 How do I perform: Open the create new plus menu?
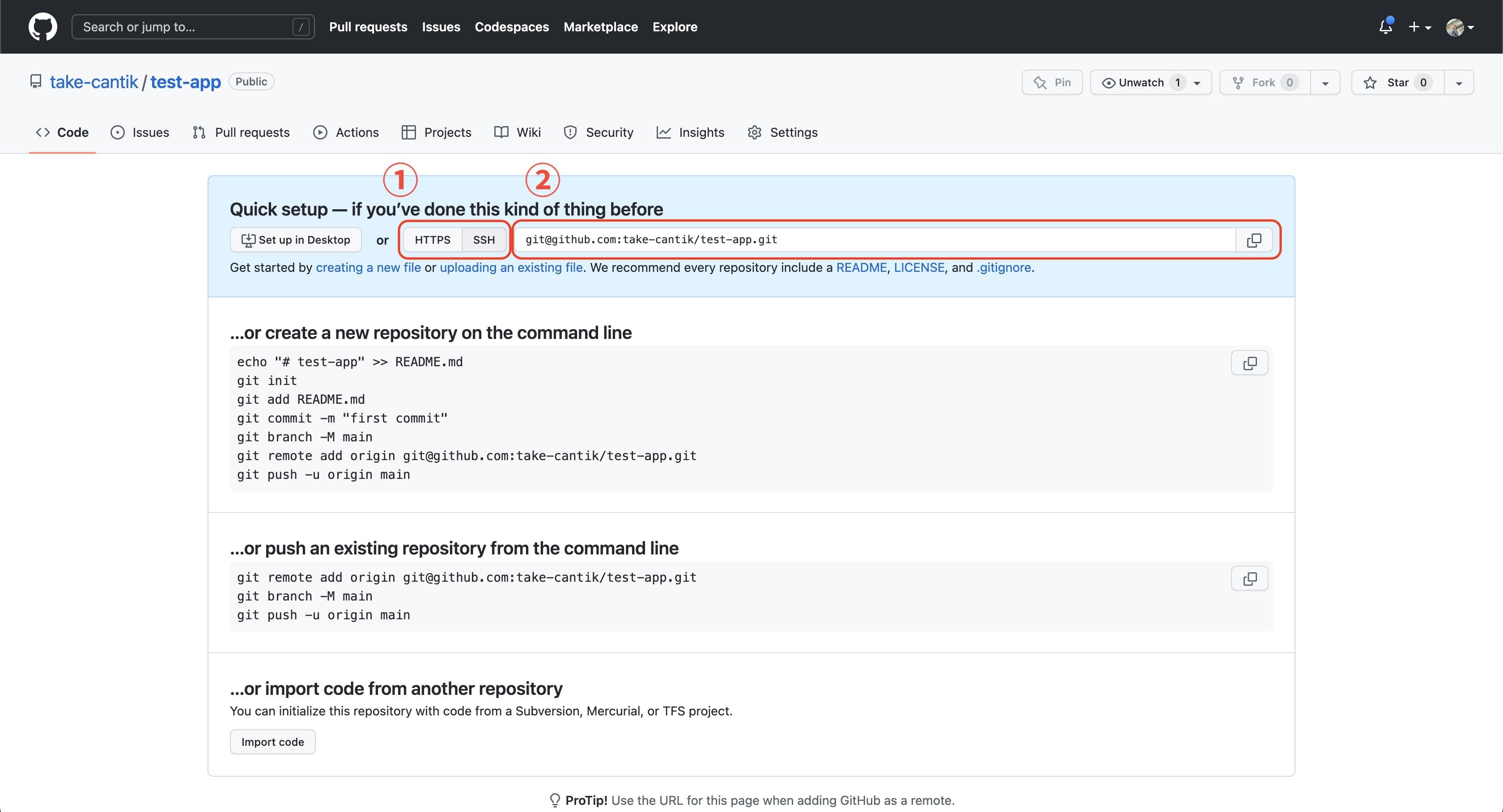tap(1419, 27)
